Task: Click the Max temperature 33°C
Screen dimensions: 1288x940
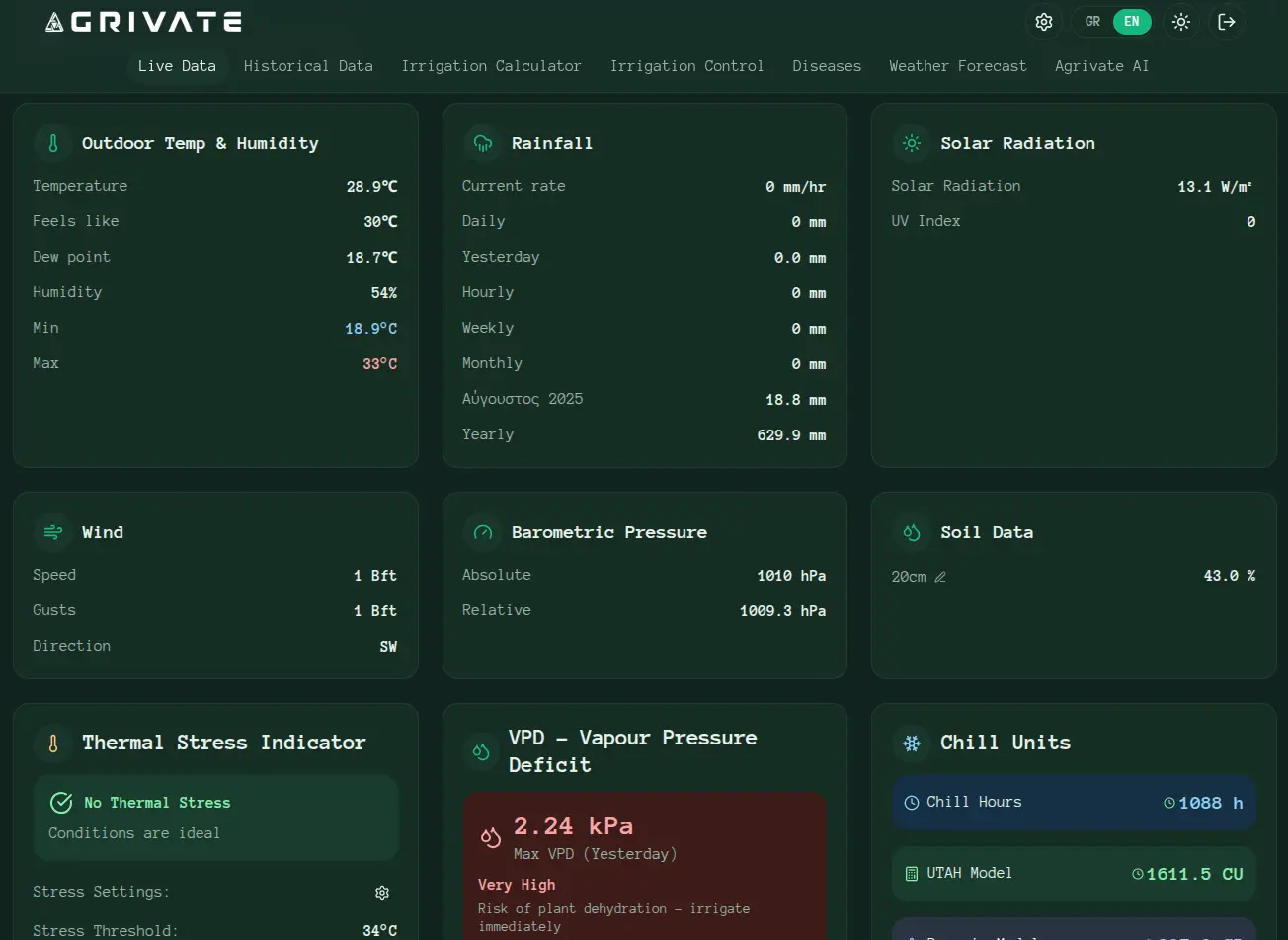Action: click(x=380, y=364)
